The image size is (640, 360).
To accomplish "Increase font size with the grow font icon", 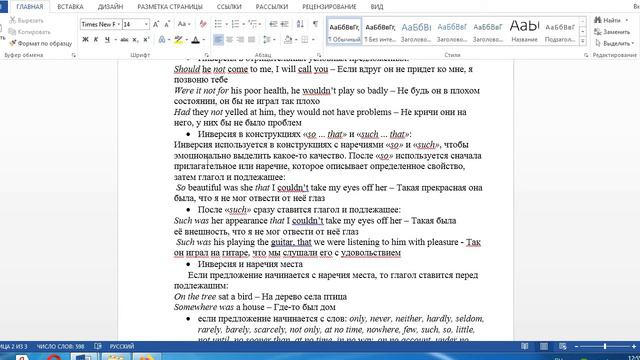I will click(156, 24).
